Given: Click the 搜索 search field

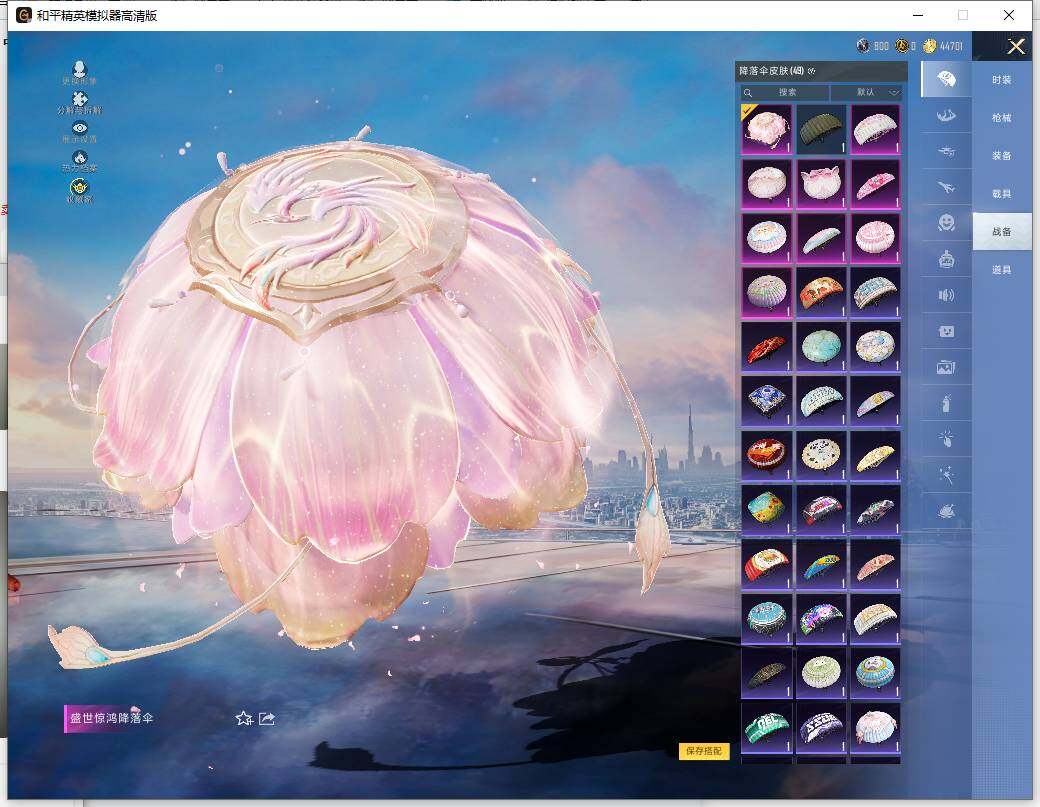Looking at the screenshot, I should click(x=785, y=92).
